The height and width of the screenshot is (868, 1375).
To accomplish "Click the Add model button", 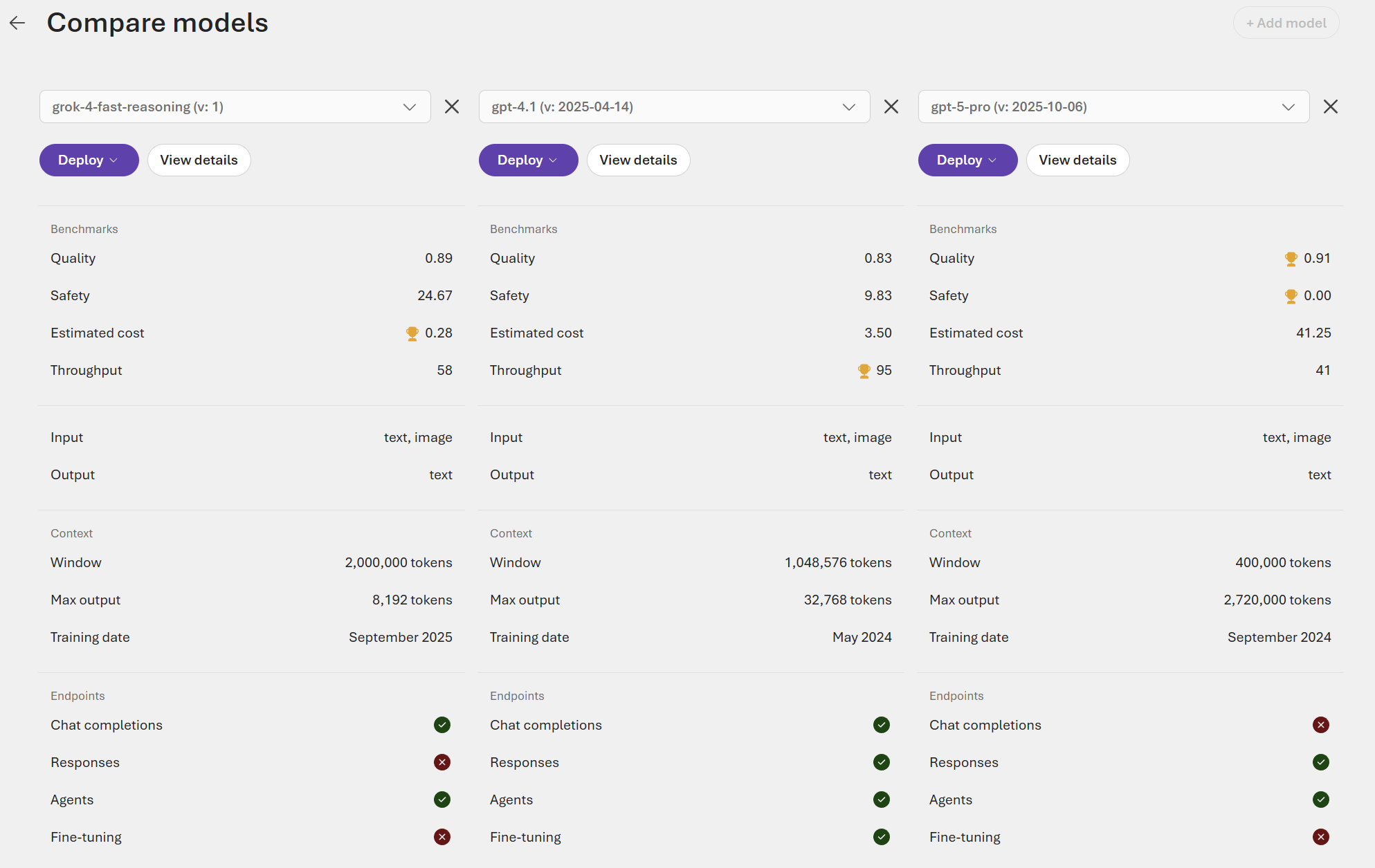I will [x=1285, y=22].
